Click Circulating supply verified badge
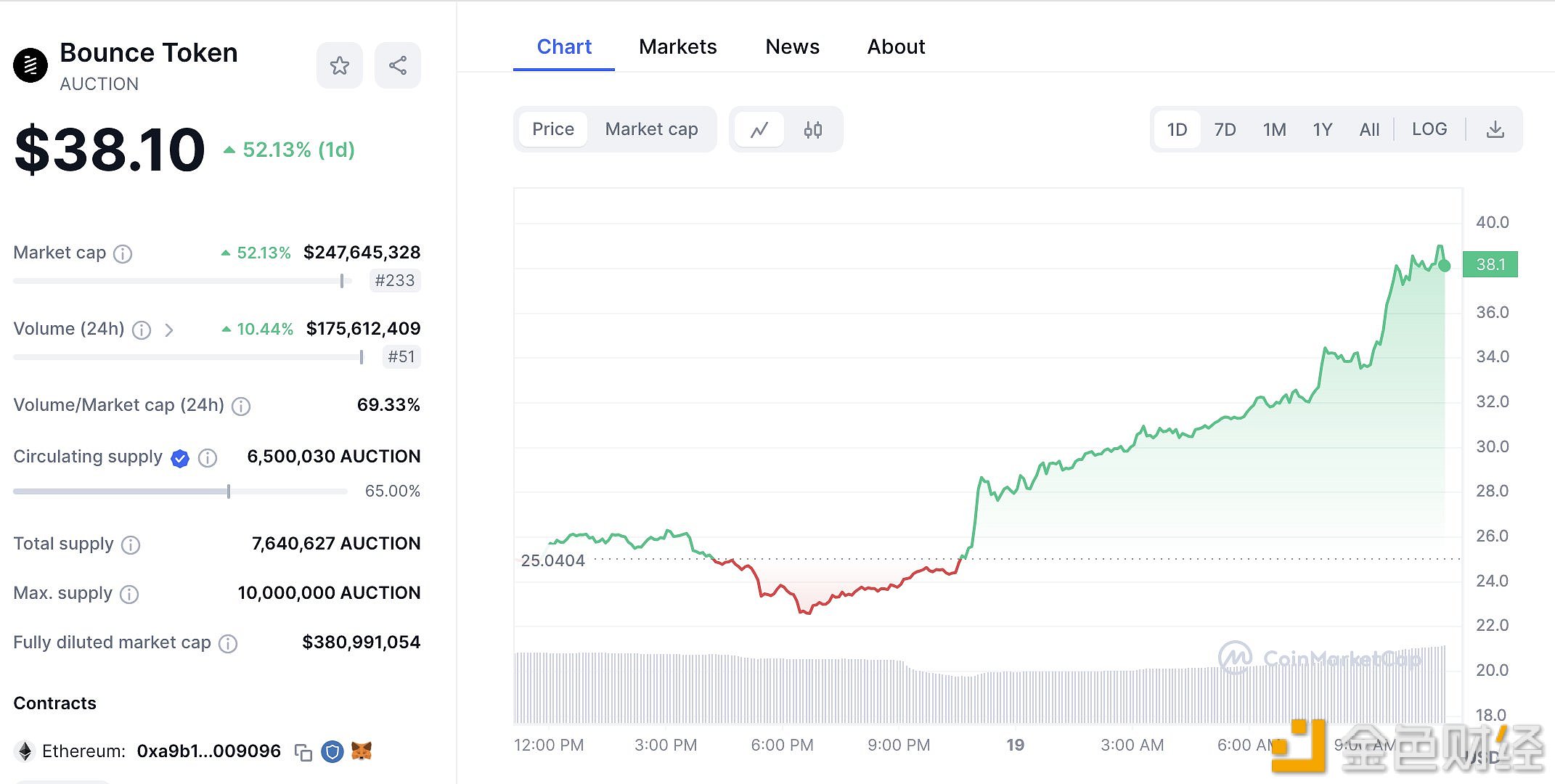1555x784 pixels. point(180,457)
